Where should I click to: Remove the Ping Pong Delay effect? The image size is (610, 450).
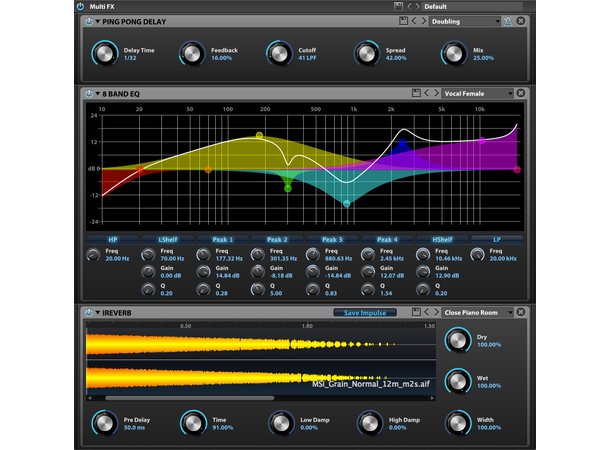521,21
